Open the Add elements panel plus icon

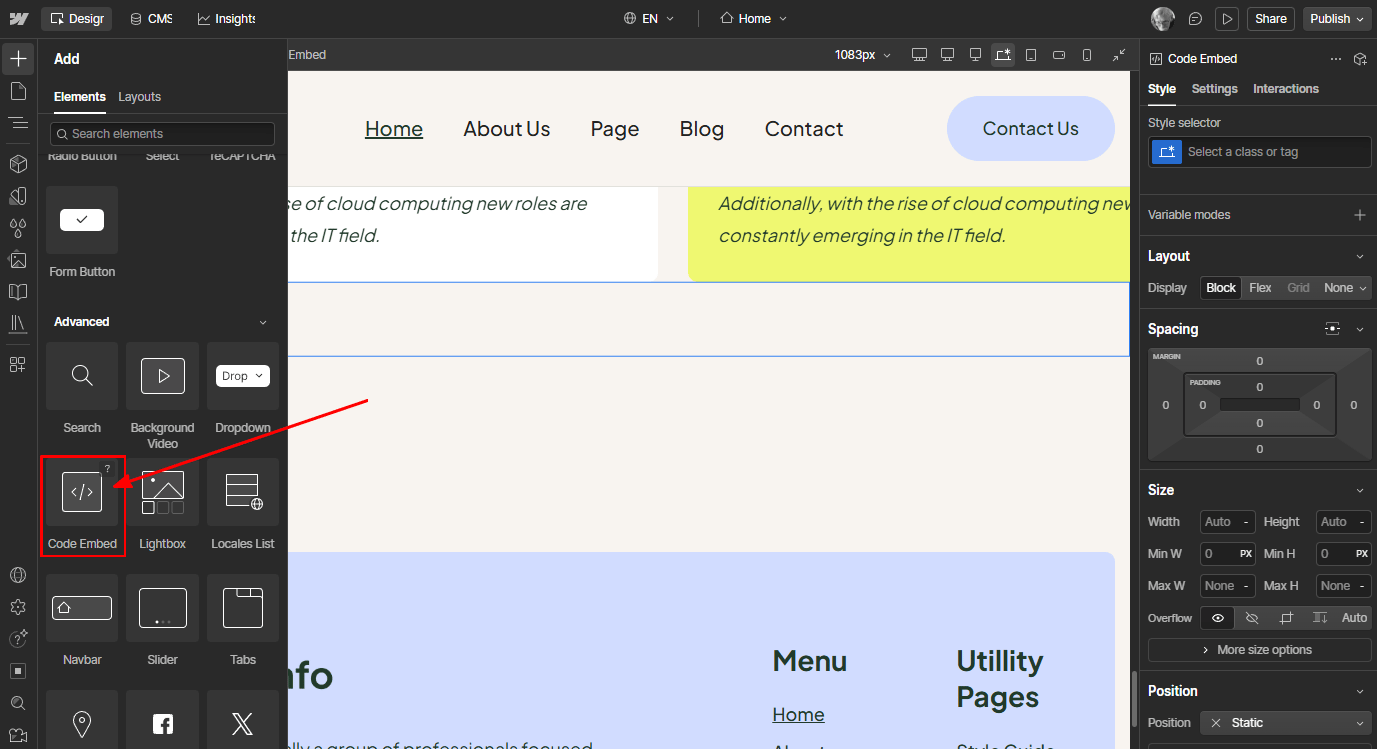[x=18, y=59]
